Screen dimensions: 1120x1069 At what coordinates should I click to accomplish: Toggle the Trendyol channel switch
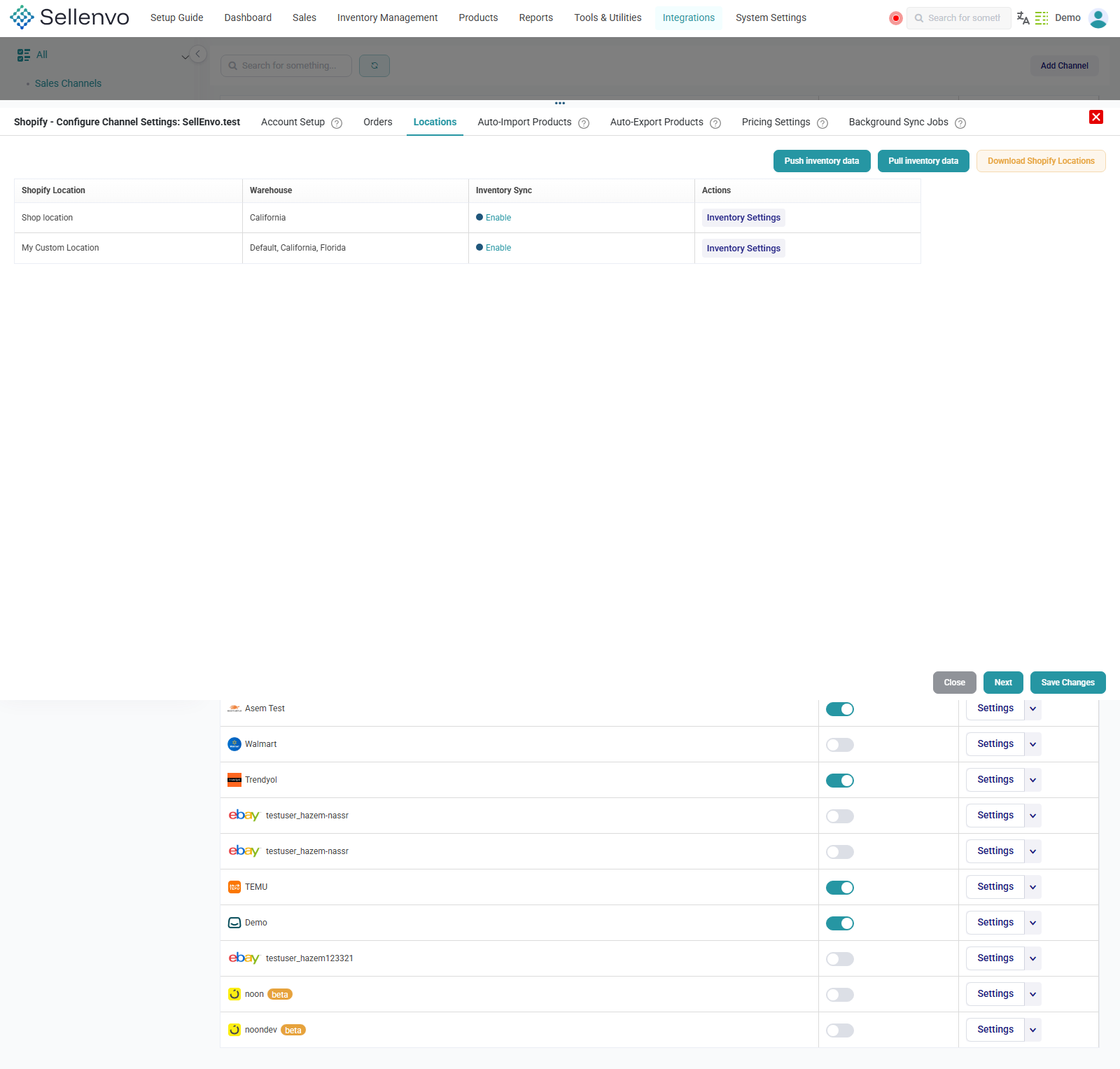(x=840, y=781)
